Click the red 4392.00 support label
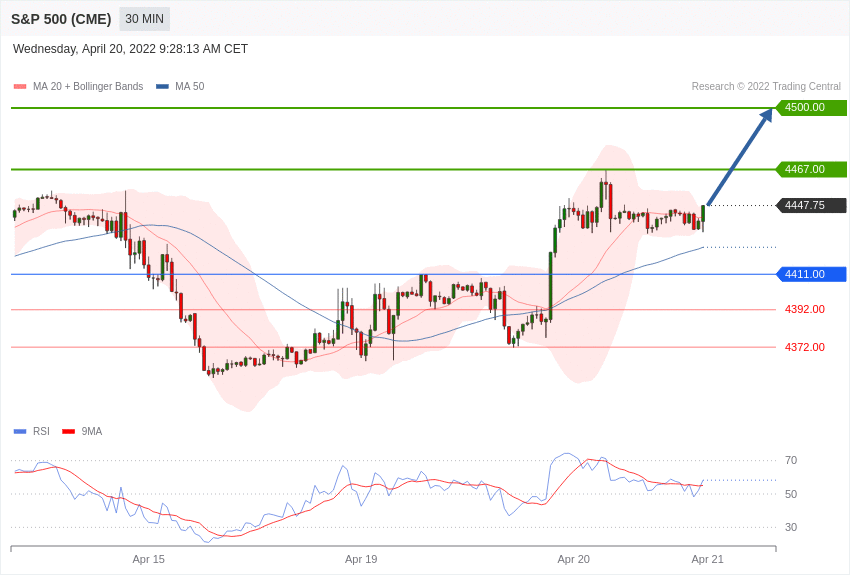 point(804,309)
